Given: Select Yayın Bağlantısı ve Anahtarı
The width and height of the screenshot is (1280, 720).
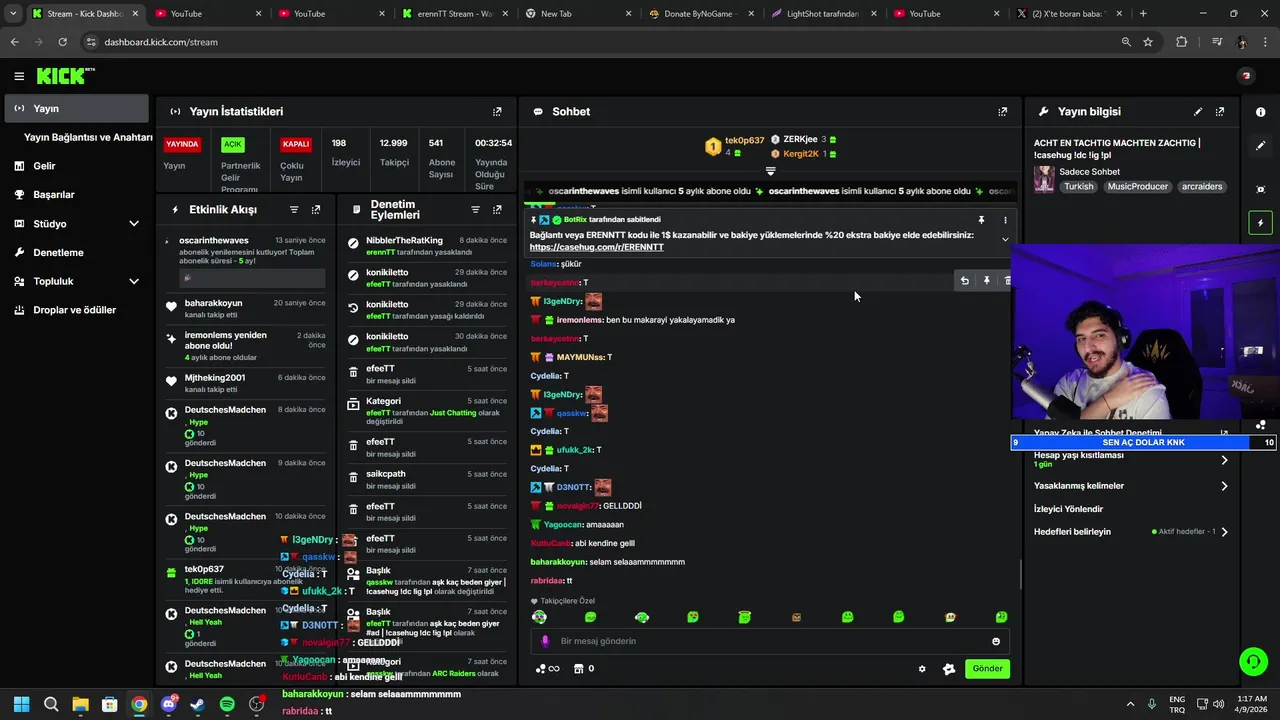Looking at the screenshot, I should 88,137.
